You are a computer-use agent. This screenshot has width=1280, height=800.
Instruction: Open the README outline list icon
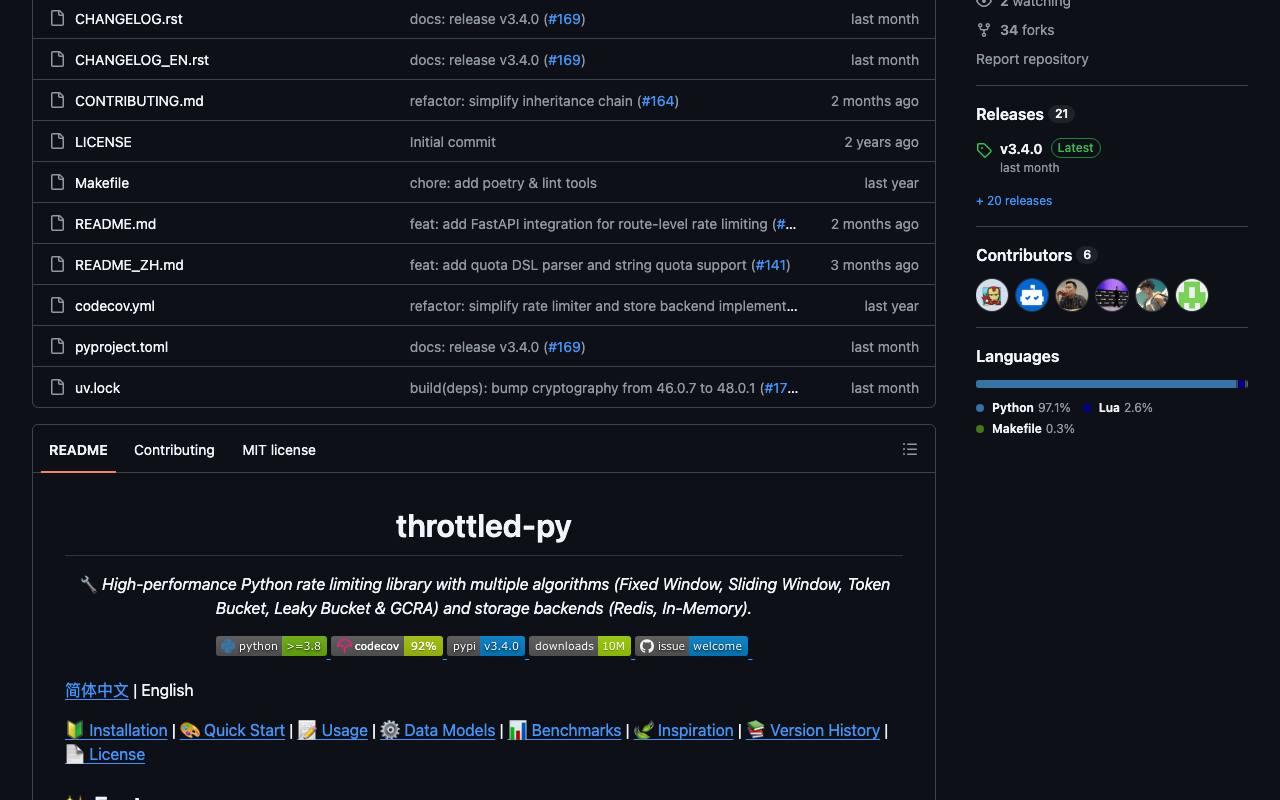click(x=910, y=450)
